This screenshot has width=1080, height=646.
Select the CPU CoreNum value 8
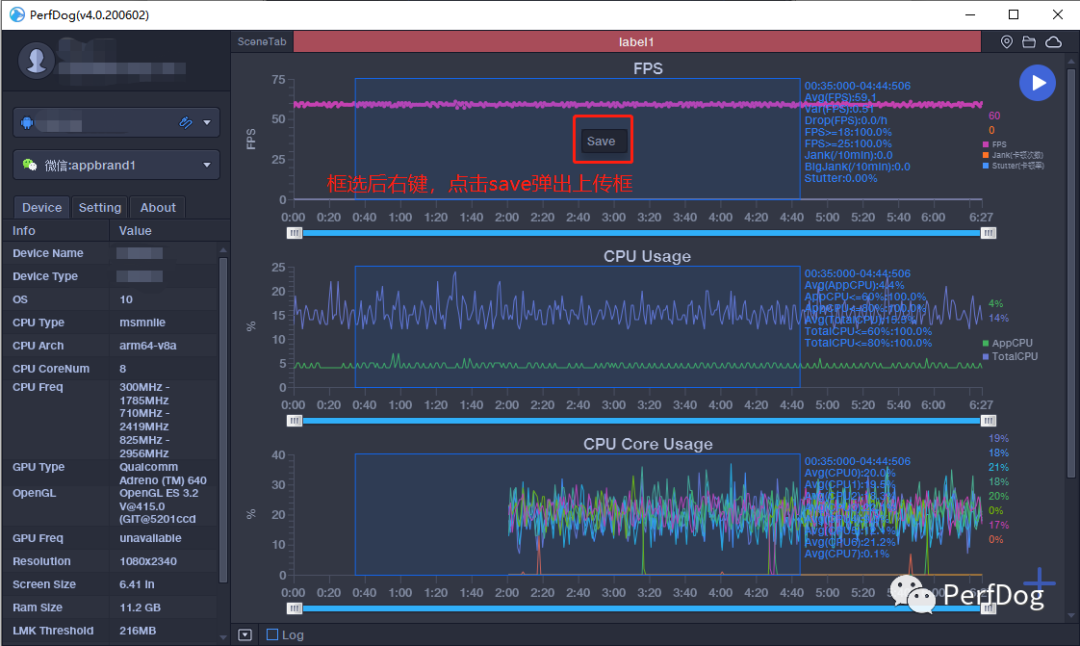click(123, 368)
